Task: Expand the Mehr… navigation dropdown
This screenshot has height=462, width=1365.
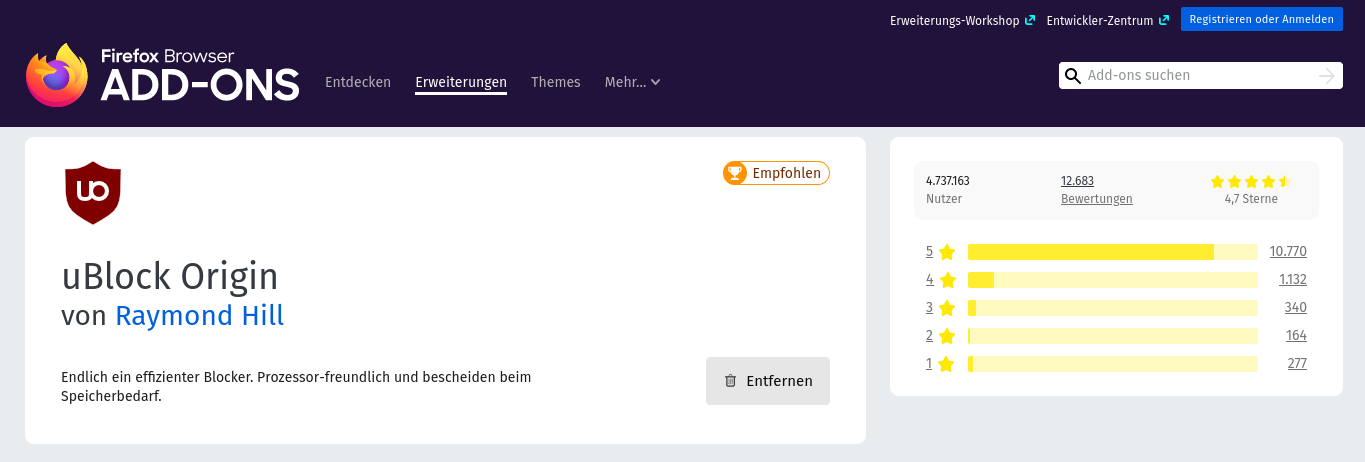Action: (x=633, y=82)
